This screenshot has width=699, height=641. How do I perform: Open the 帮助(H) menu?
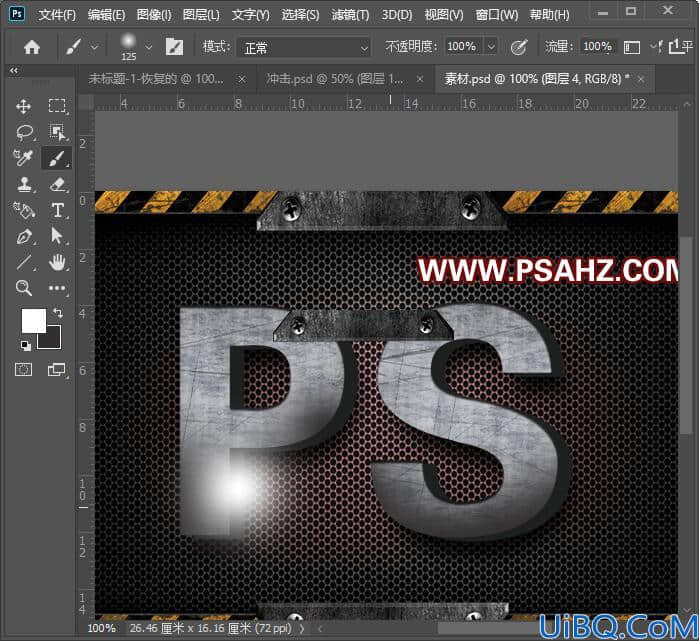(549, 15)
